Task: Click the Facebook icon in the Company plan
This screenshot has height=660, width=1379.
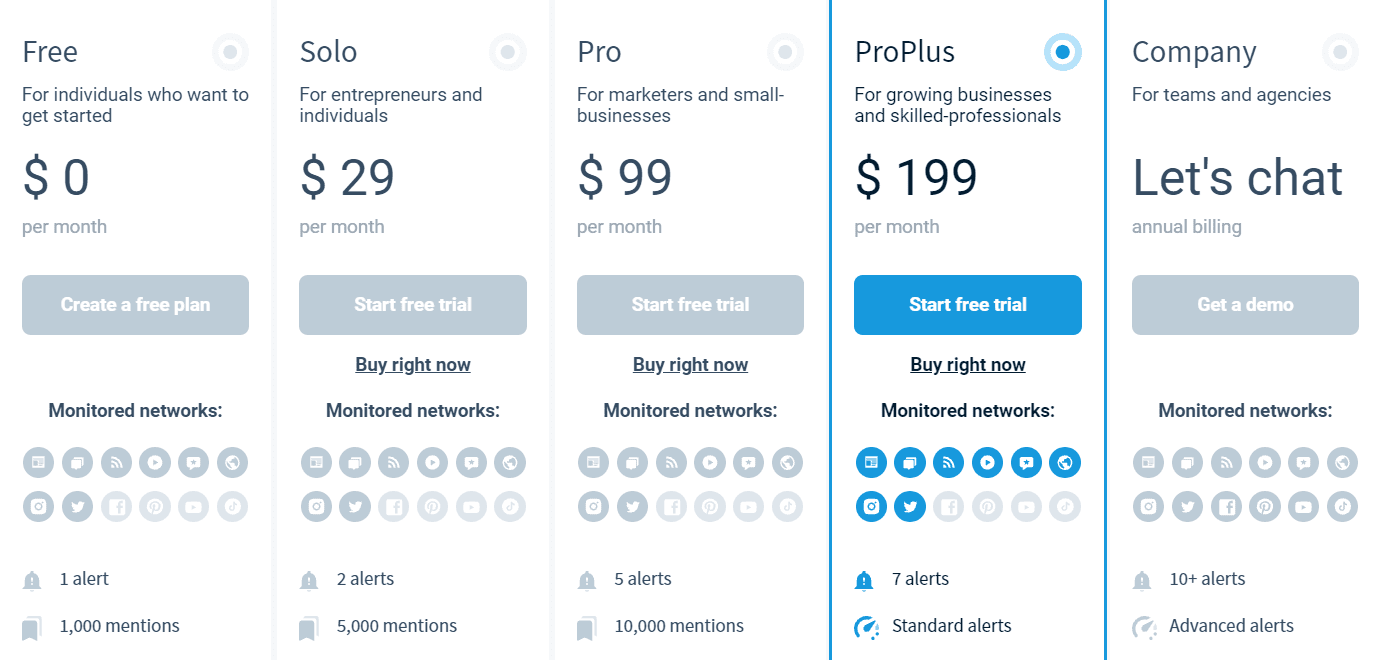Action: pyautogui.click(x=1226, y=507)
